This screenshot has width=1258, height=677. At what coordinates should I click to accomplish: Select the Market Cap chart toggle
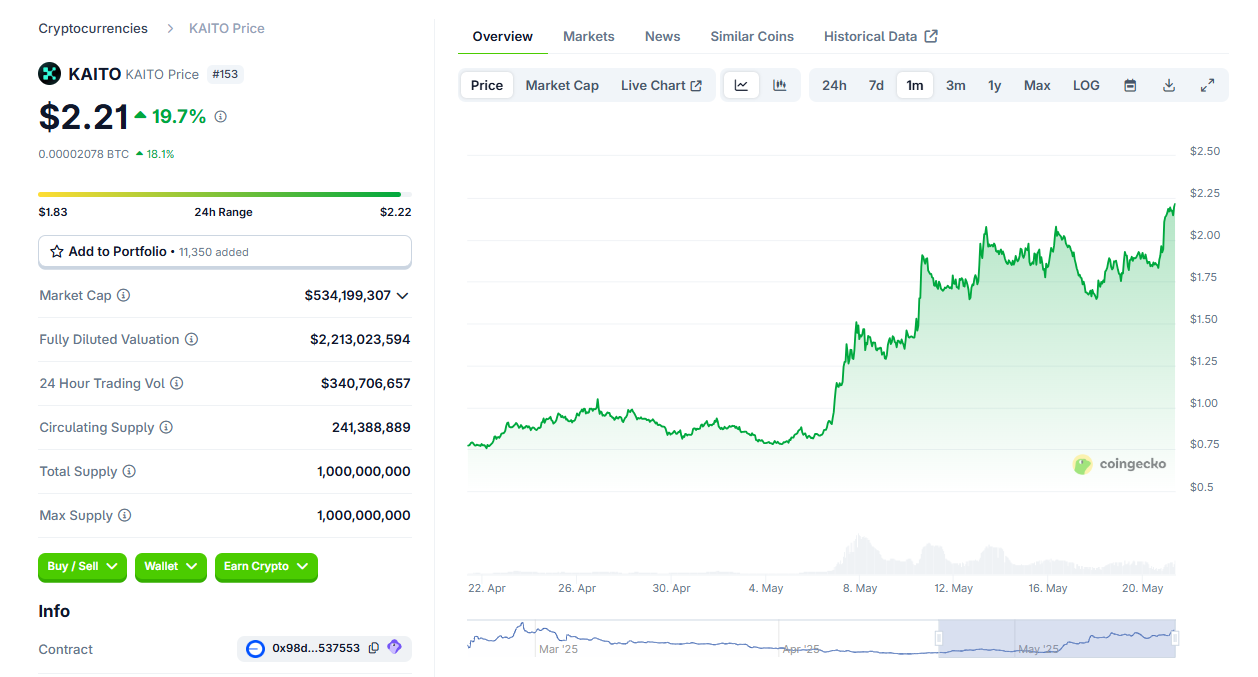point(562,86)
